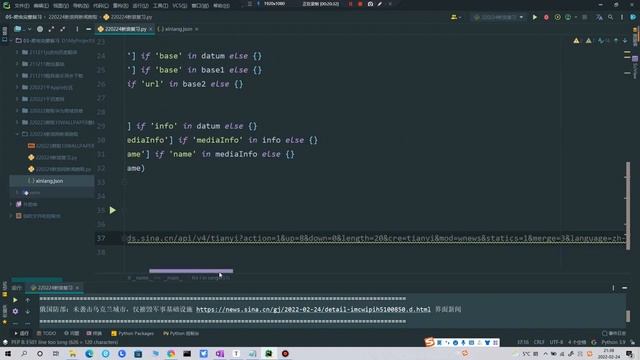
Task: Click Python interpreter in status bar
Action: tap(613, 342)
